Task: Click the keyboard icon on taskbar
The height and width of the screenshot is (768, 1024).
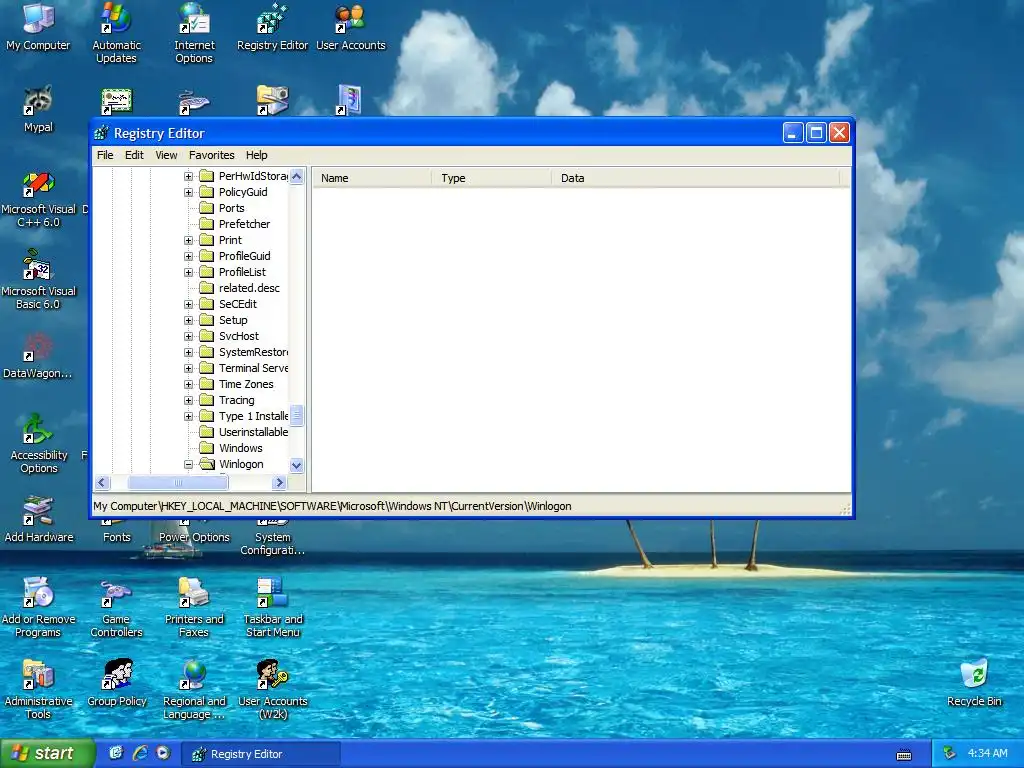Action: pyautogui.click(x=904, y=755)
